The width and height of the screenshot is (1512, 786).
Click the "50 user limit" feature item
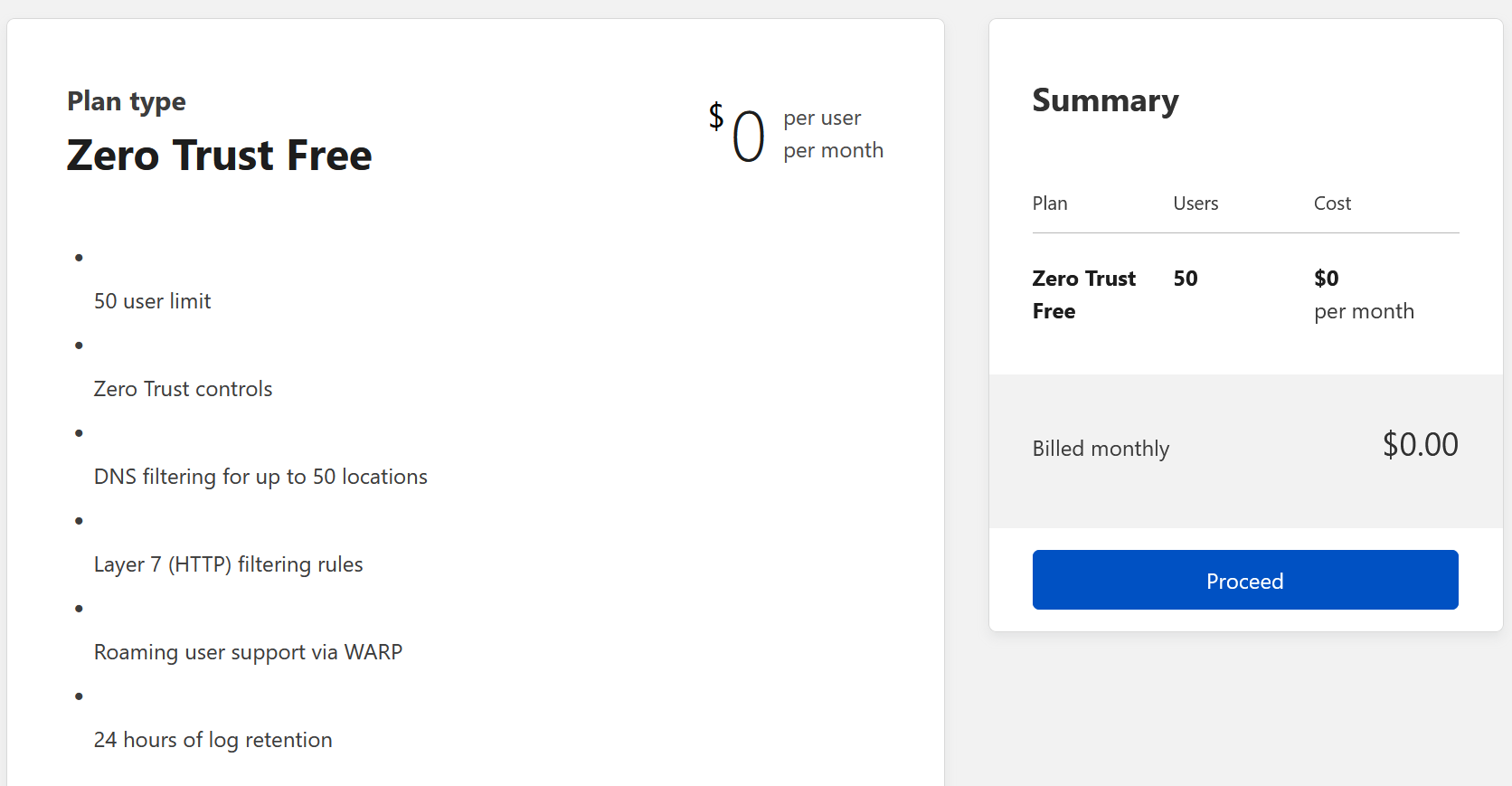tap(152, 301)
